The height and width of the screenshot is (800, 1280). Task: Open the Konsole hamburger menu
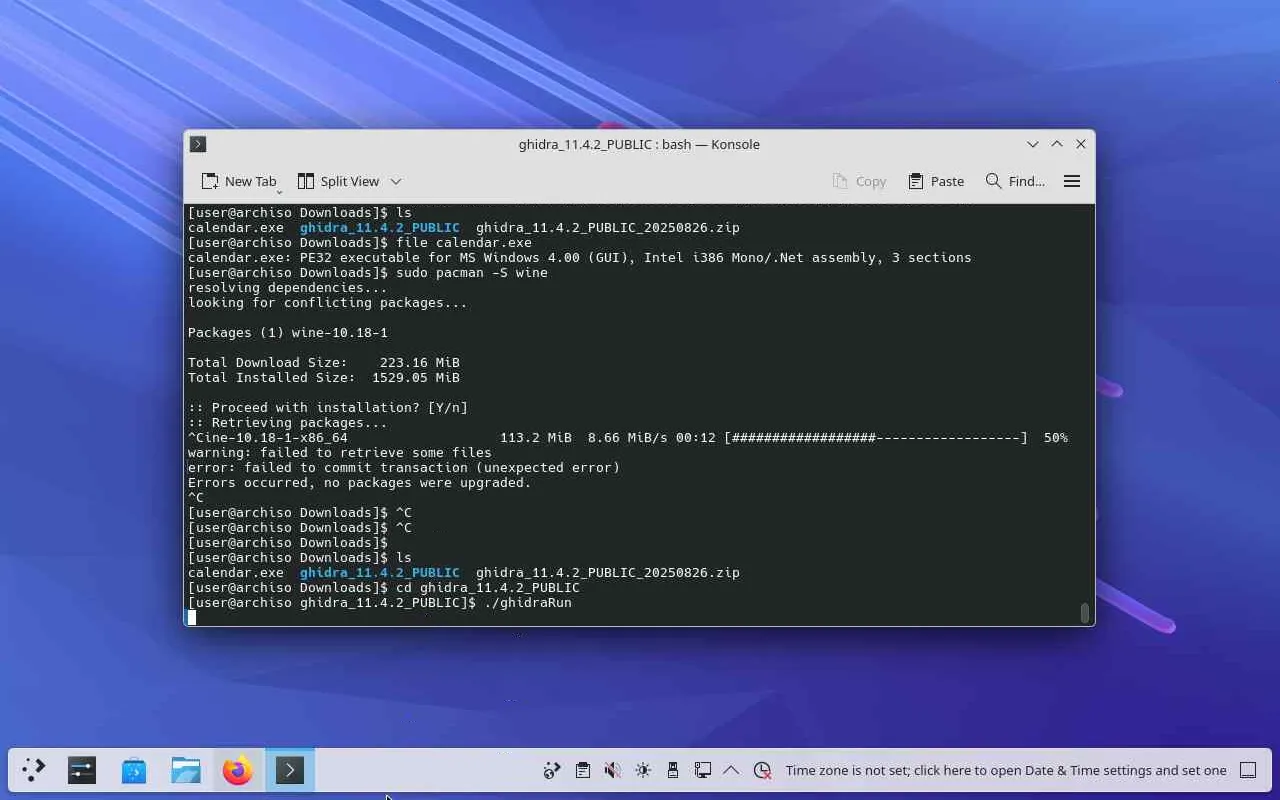tap(1072, 181)
